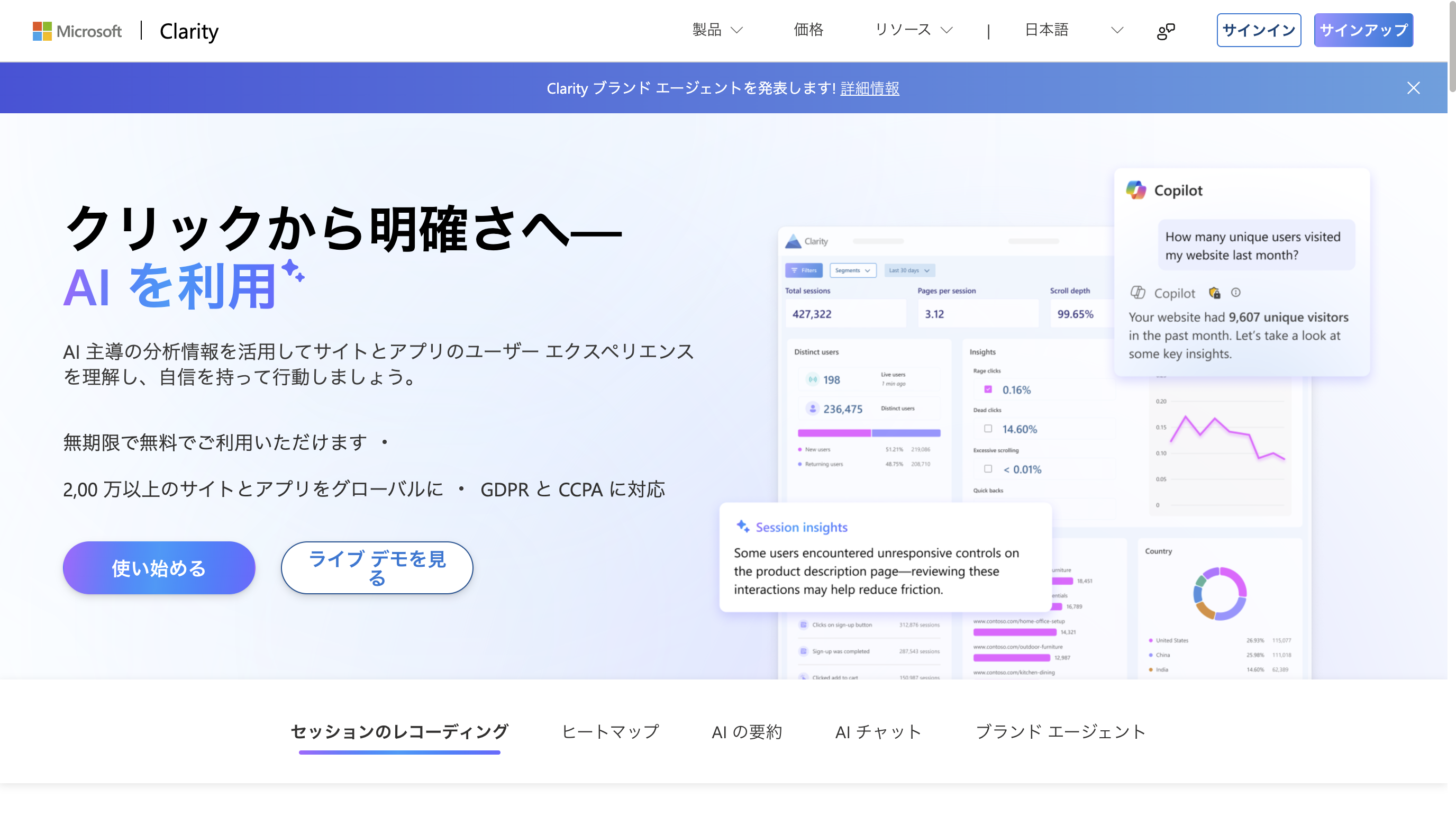Click the Clarity product name in the header
Image resolution: width=1456 pixels, height=834 pixels.
point(189,31)
